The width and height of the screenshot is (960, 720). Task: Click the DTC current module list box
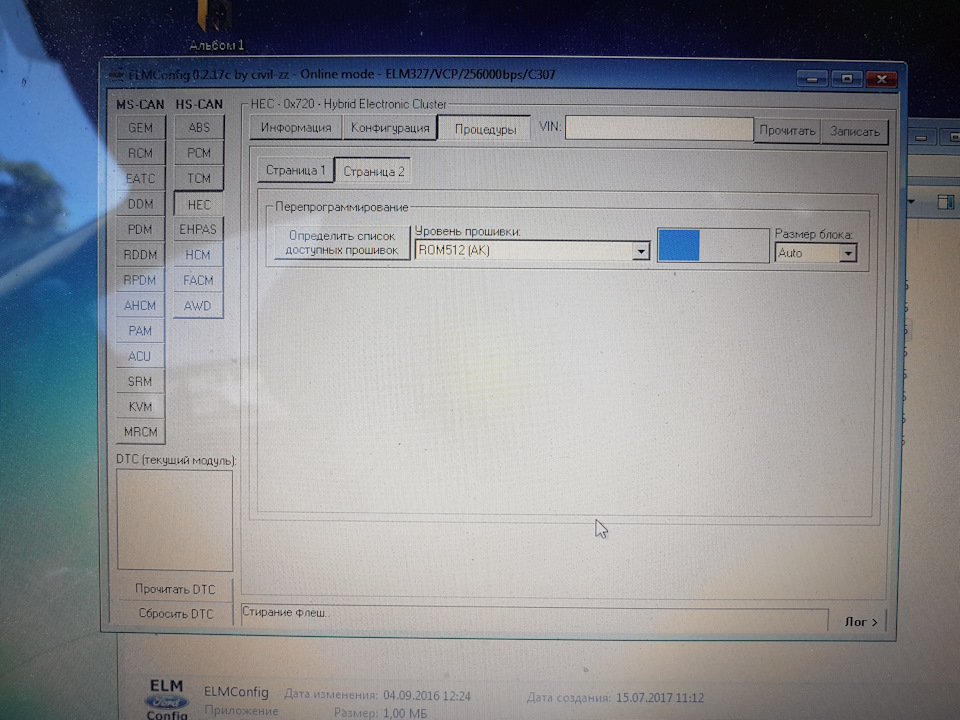[x=174, y=520]
